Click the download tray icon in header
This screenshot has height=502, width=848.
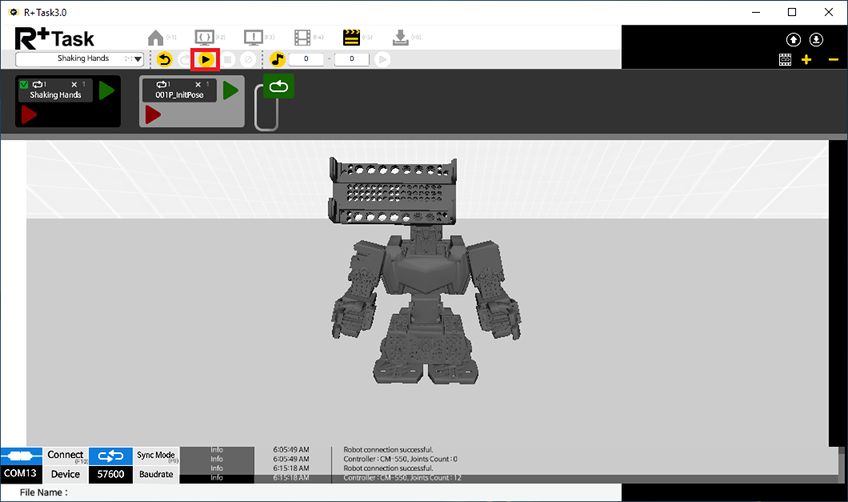(x=400, y=38)
